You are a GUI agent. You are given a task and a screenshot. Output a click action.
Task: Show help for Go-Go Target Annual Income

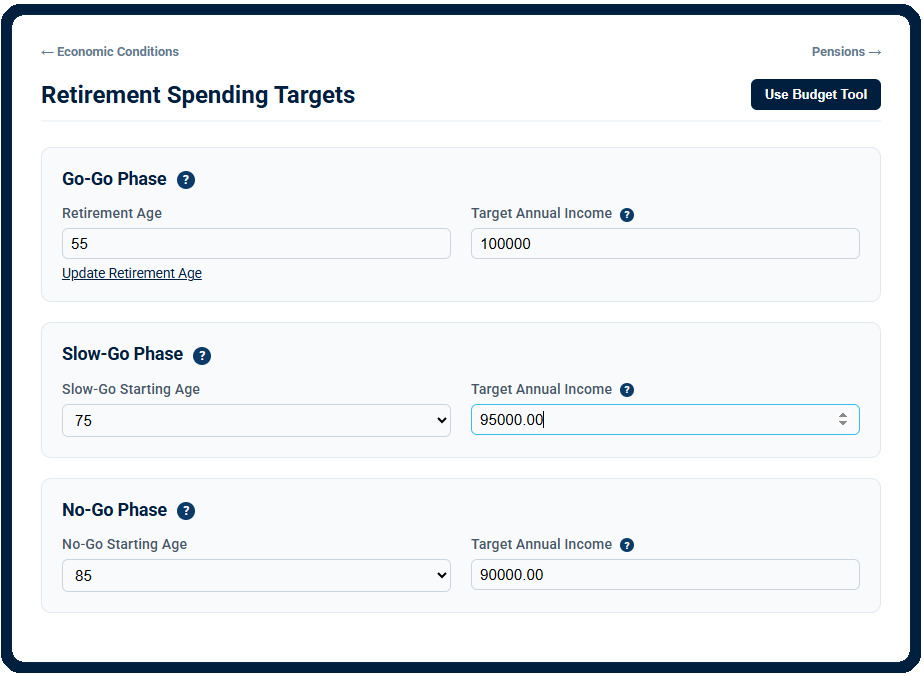[x=627, y=215]
